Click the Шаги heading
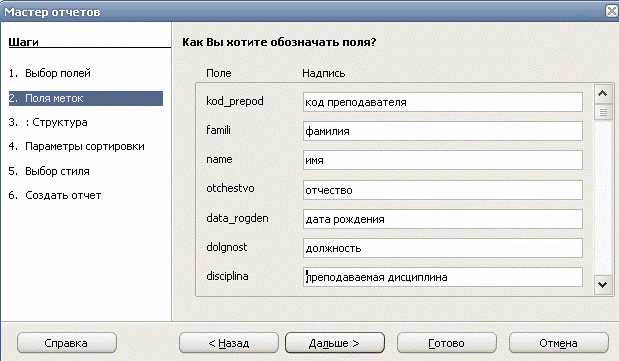619x361 pixels. pyautogui.click(x=23, y=42)
